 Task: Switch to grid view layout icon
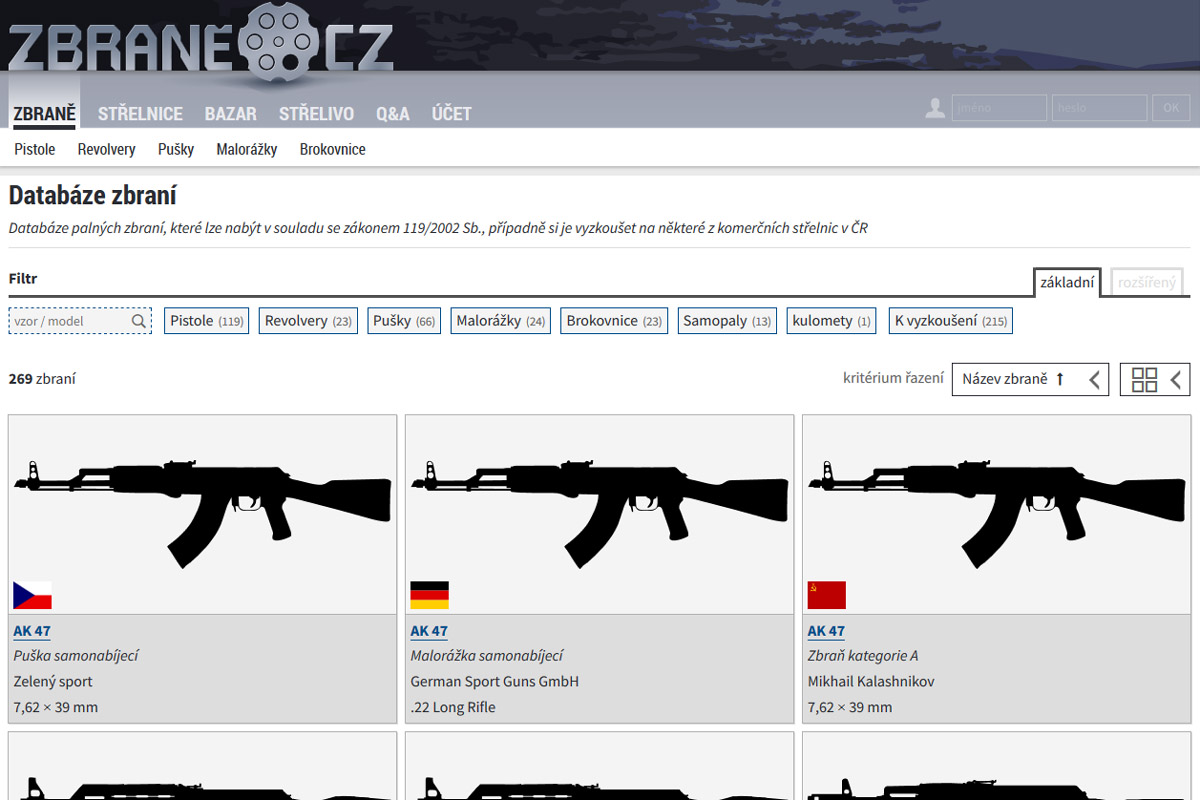[1144, 379]
